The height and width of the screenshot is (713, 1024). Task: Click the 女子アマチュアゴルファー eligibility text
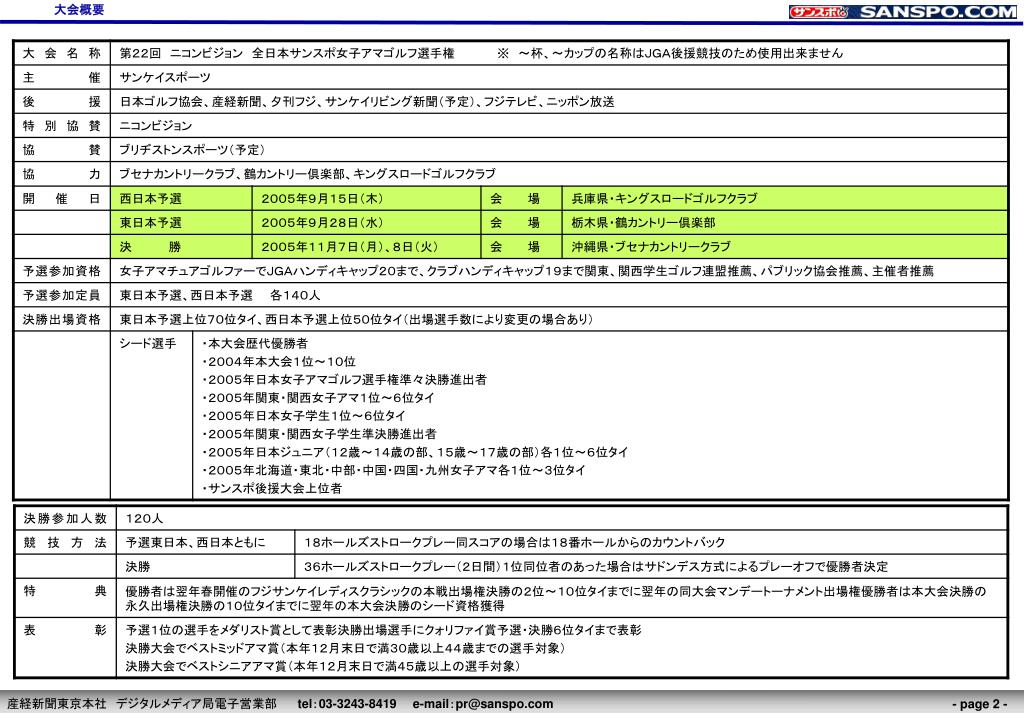tap(526, 271)
